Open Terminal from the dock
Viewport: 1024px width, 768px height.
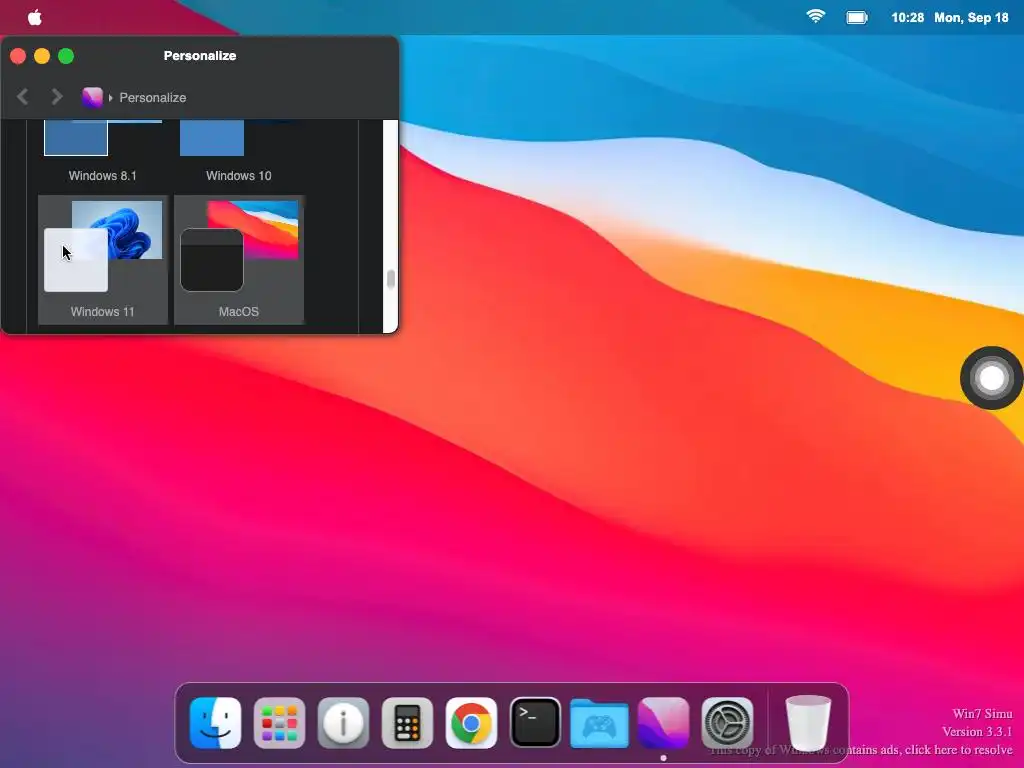coord(535,723)
